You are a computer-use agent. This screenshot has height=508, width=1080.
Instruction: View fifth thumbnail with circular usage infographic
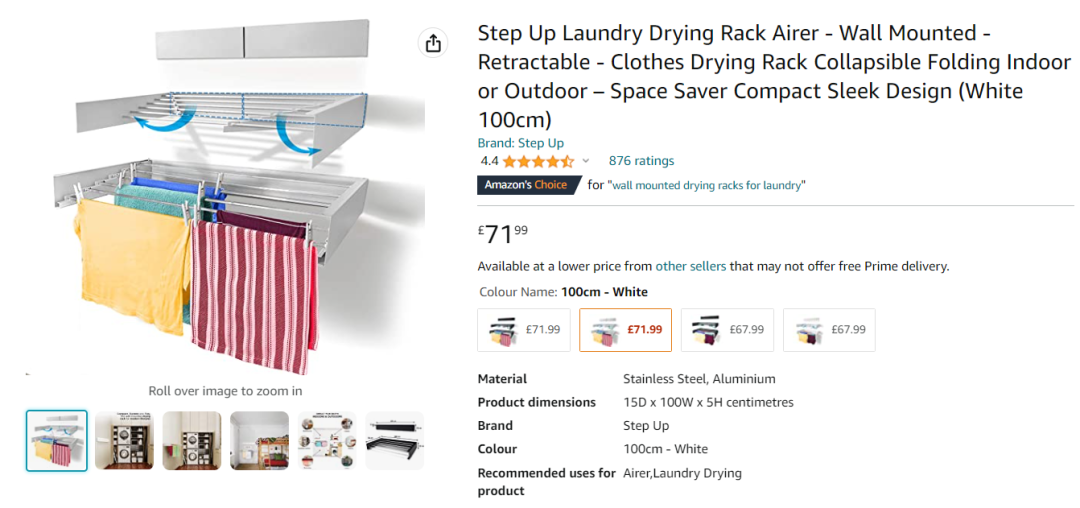tap(327, 440)
